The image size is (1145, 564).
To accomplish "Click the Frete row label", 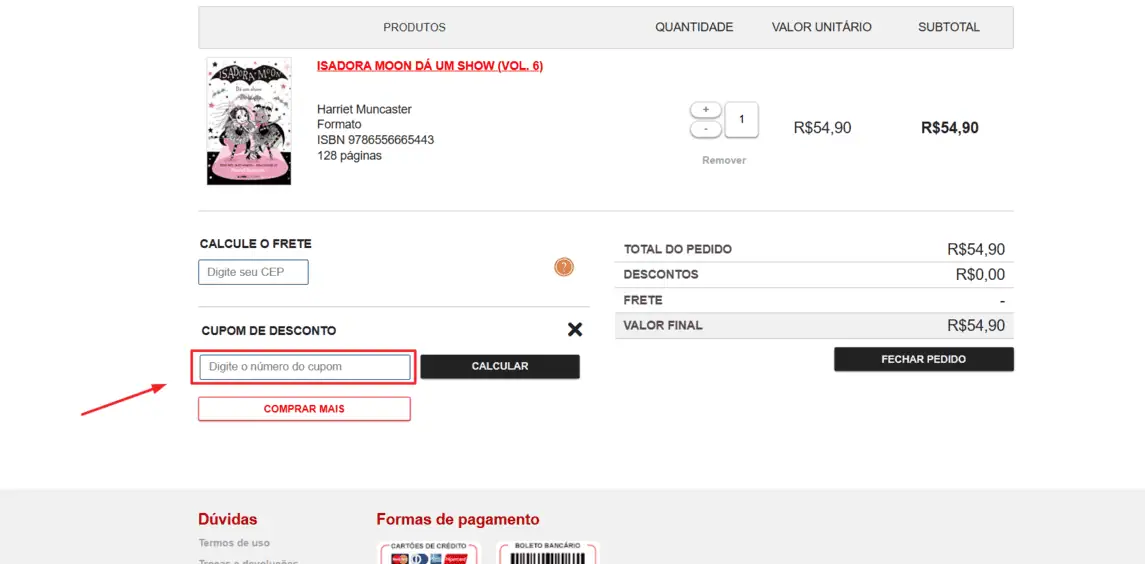I will pyautogui.click(x=643, y=300).
